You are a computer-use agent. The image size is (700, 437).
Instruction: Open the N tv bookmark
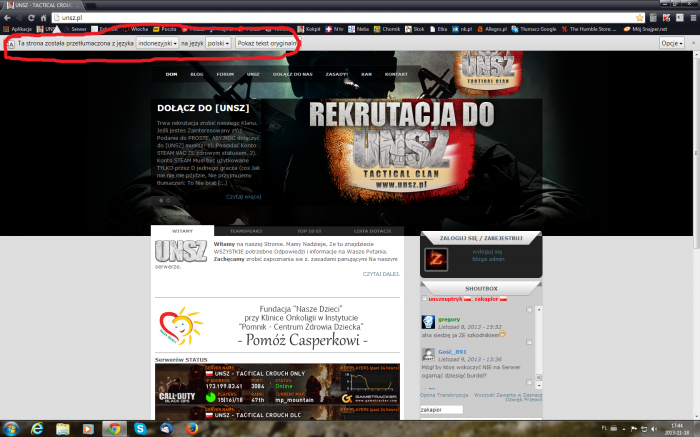[x=334, y=29]
